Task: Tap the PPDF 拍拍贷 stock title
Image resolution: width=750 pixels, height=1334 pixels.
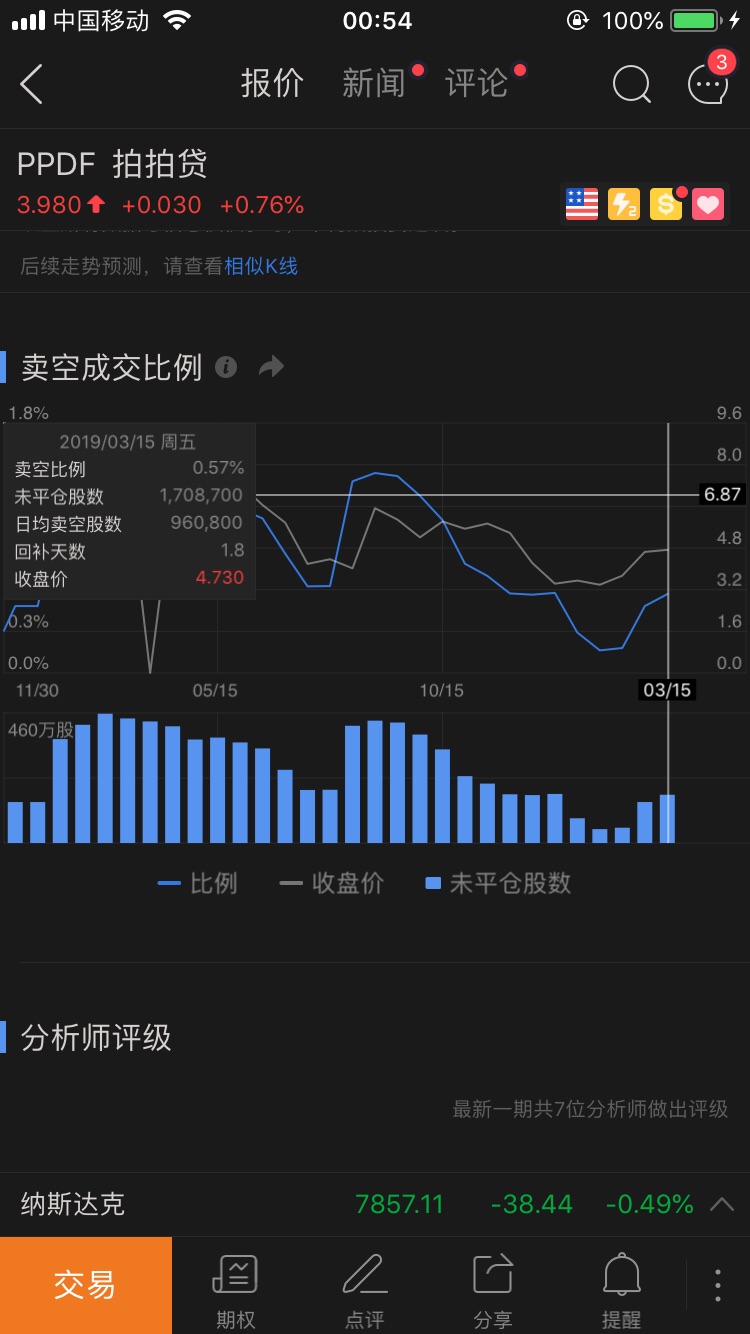Action: 112,164
